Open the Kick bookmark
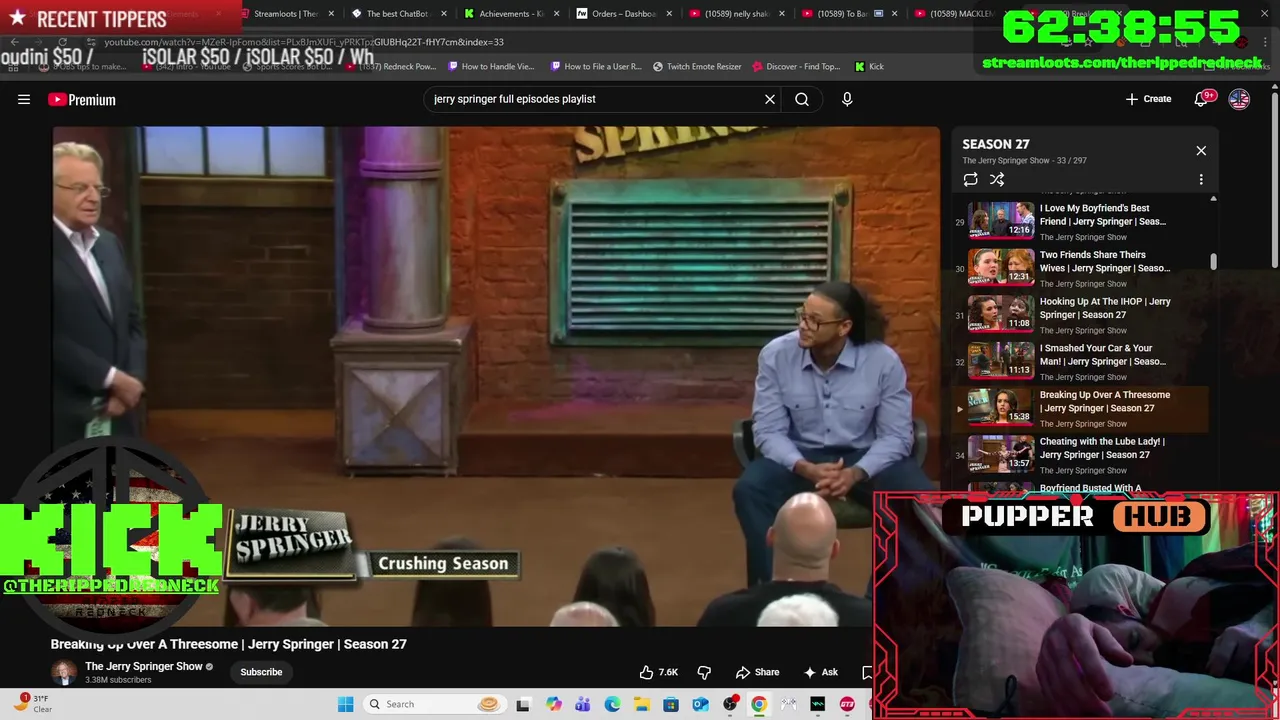This screenshot has width=1280, height=720. click(x=869, y=67)
